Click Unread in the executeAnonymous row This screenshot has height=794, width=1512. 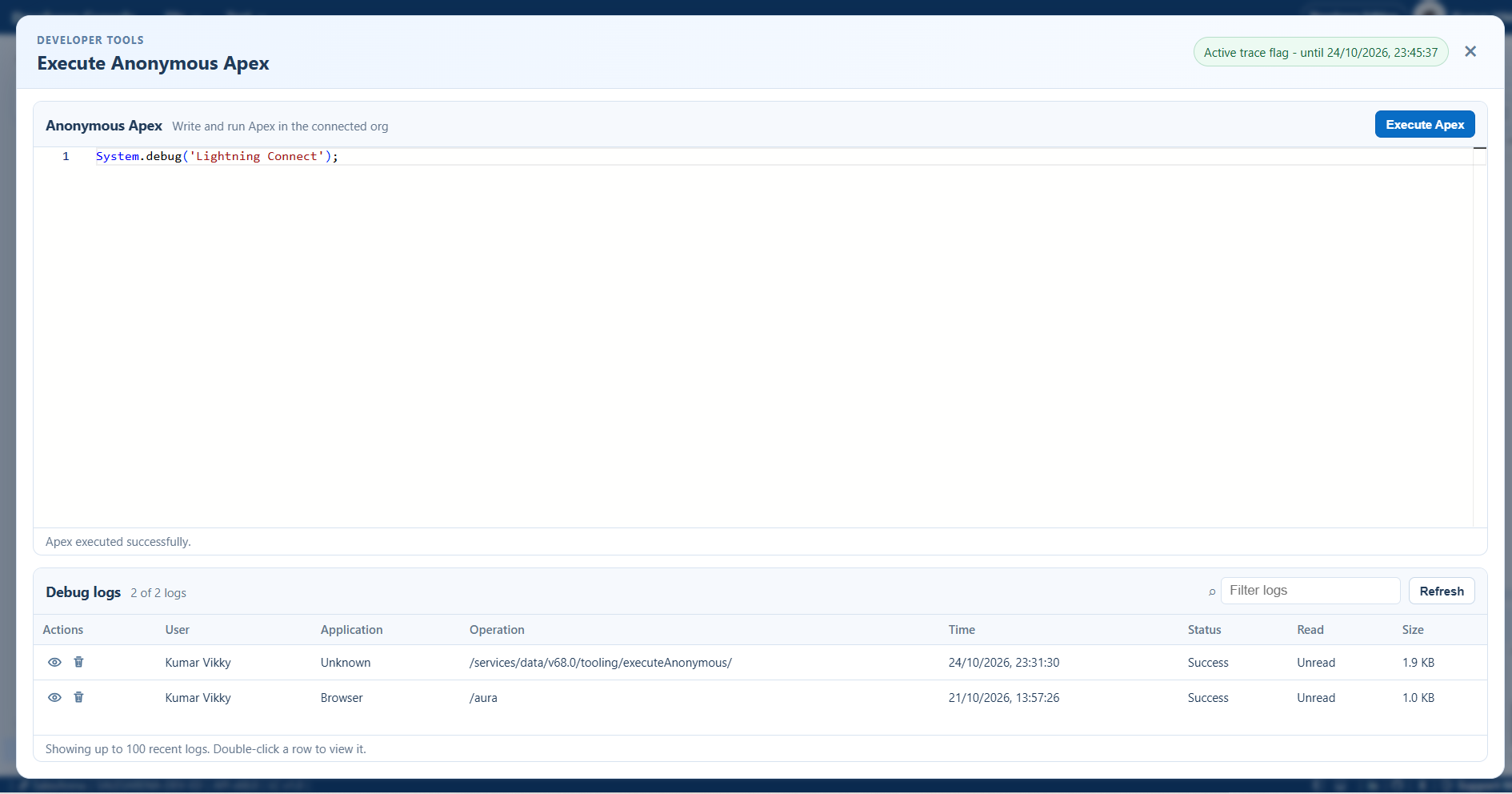(1316, 663)
